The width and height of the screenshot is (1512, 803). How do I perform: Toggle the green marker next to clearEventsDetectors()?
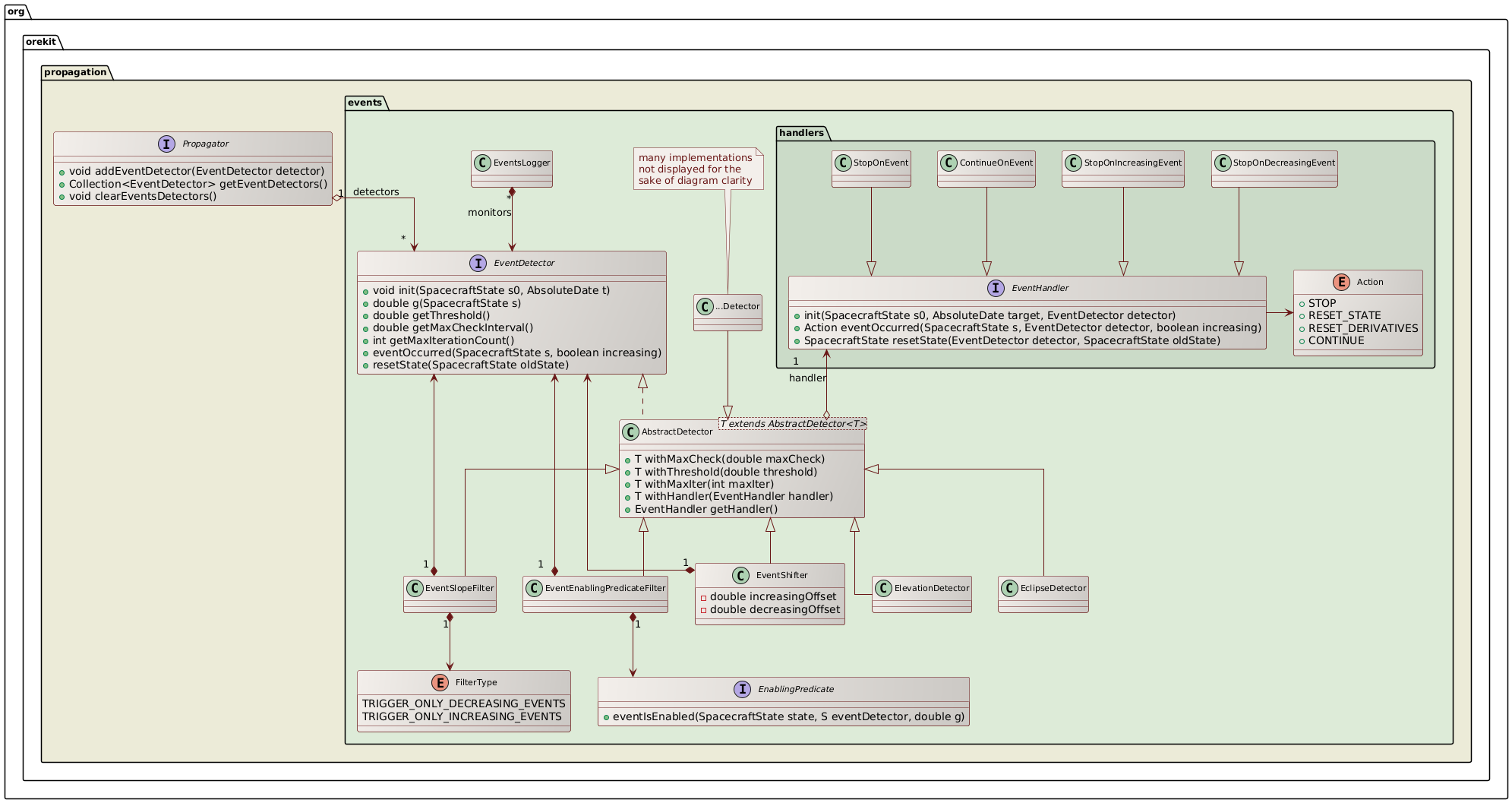60,196
